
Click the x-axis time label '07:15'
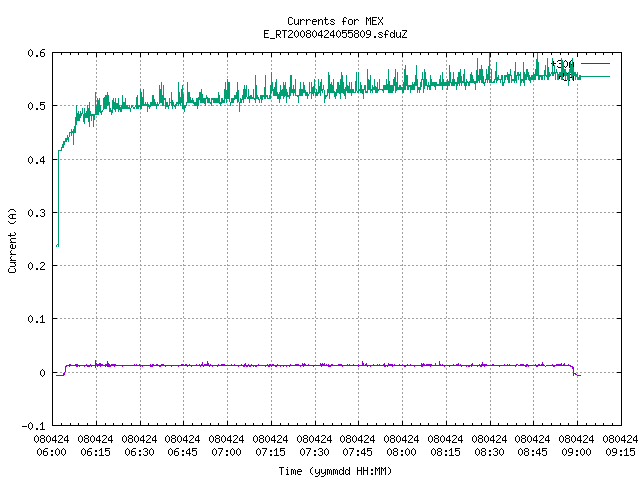[x=271, y=452]
